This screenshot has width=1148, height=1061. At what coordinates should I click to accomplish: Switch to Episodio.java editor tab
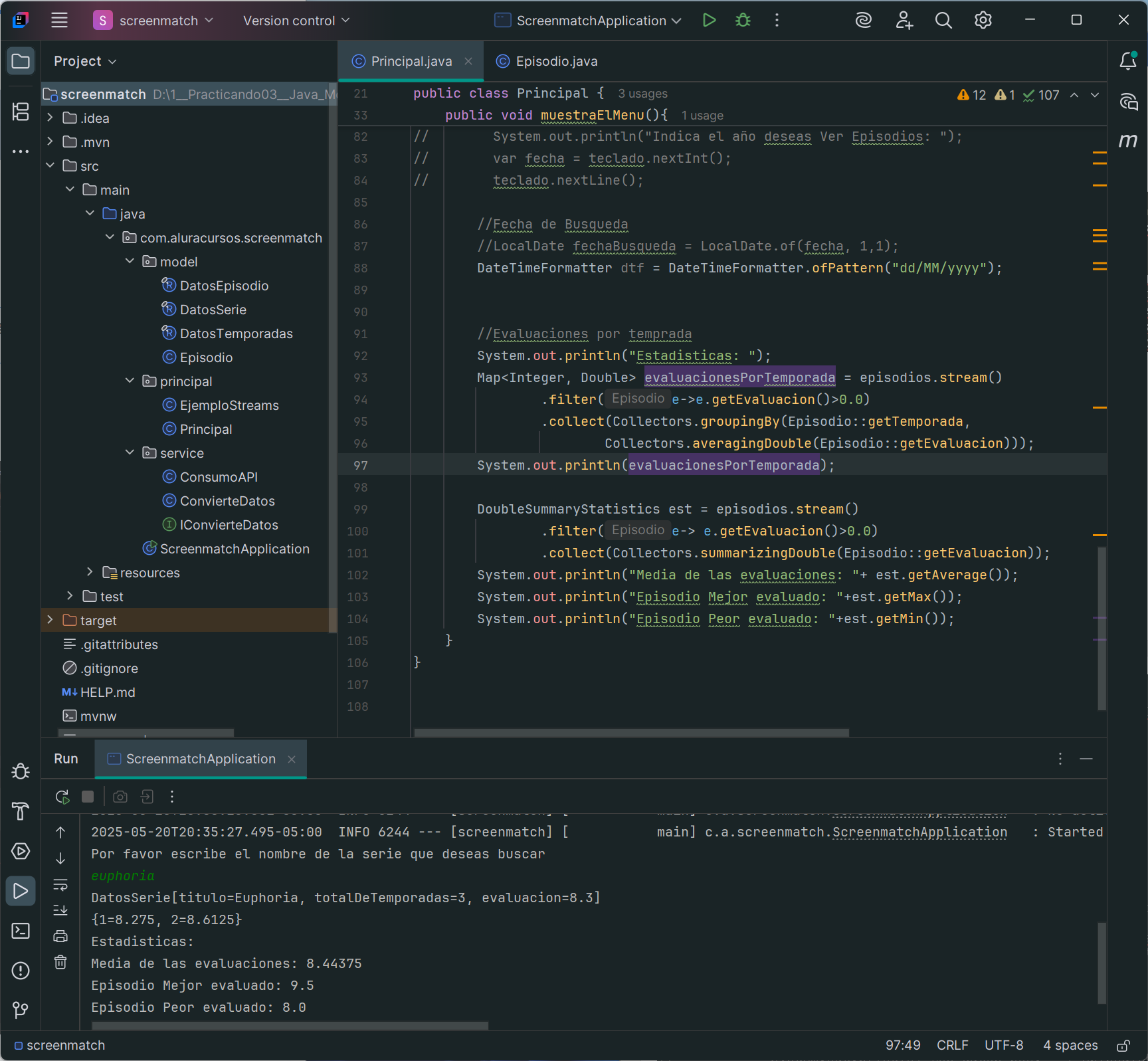coord(548,61)
